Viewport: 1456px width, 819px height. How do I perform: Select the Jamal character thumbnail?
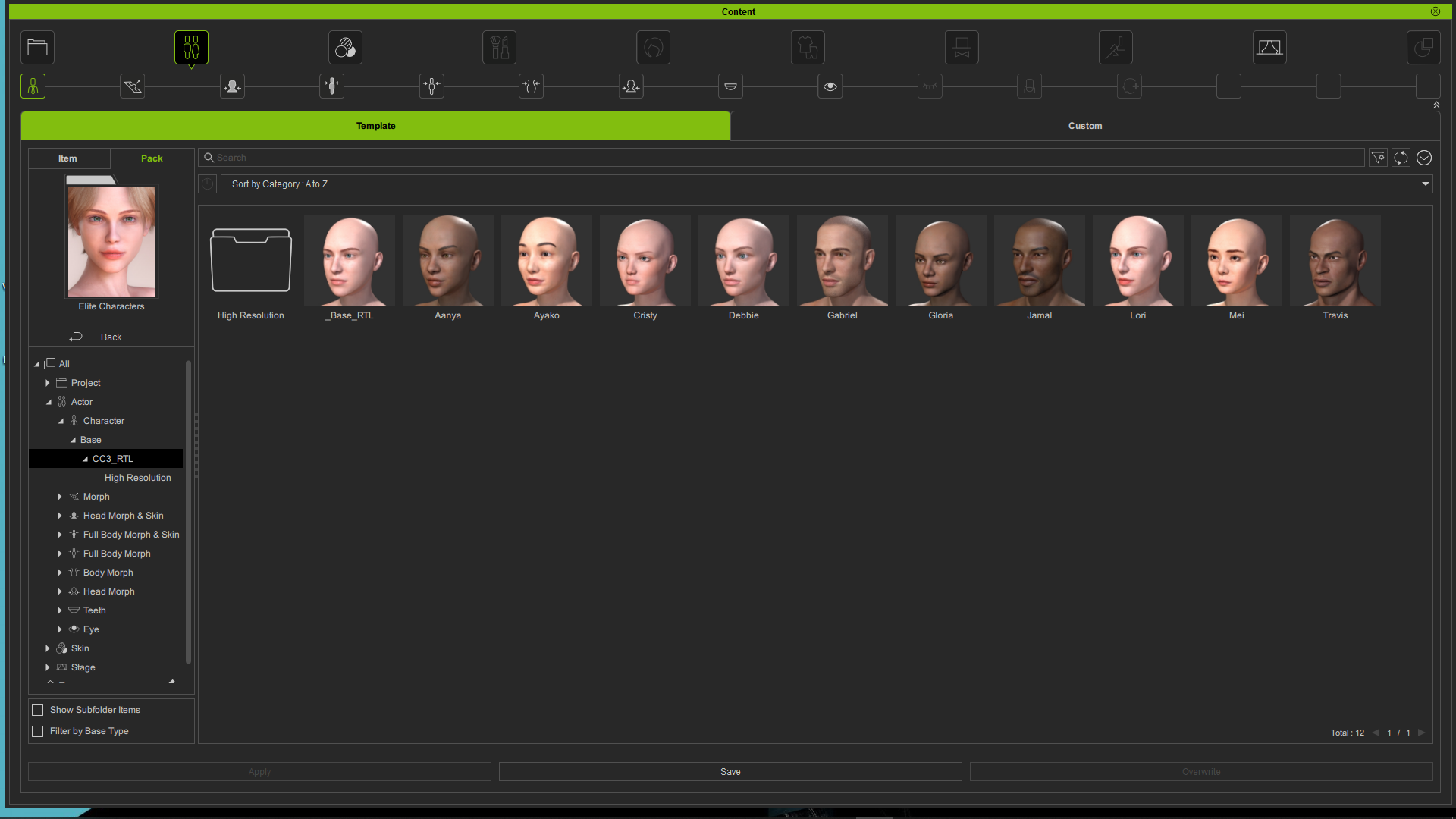coord(1040,260)
